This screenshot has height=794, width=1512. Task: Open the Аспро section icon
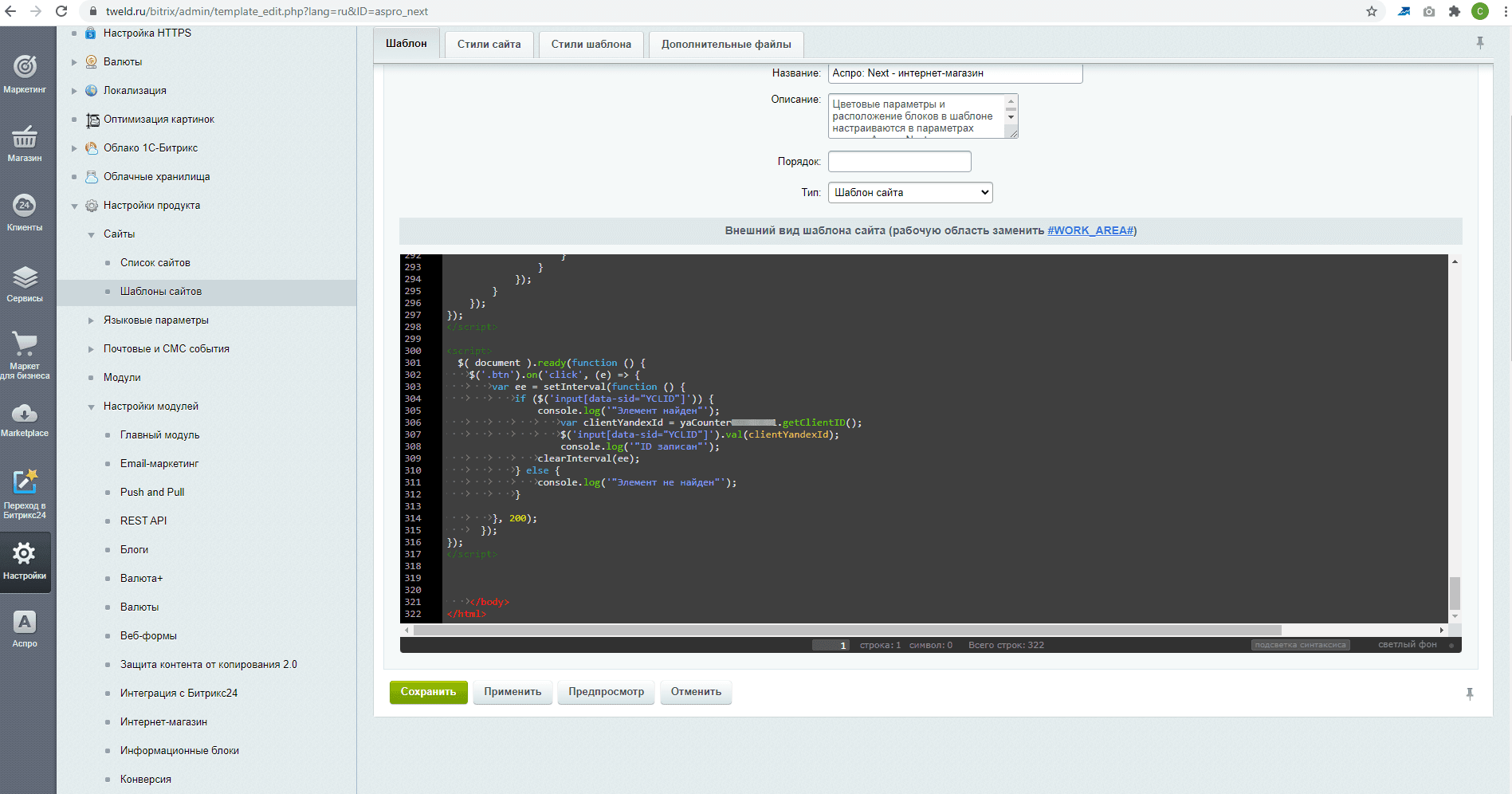pyautogui.click(x=25, y=629)
